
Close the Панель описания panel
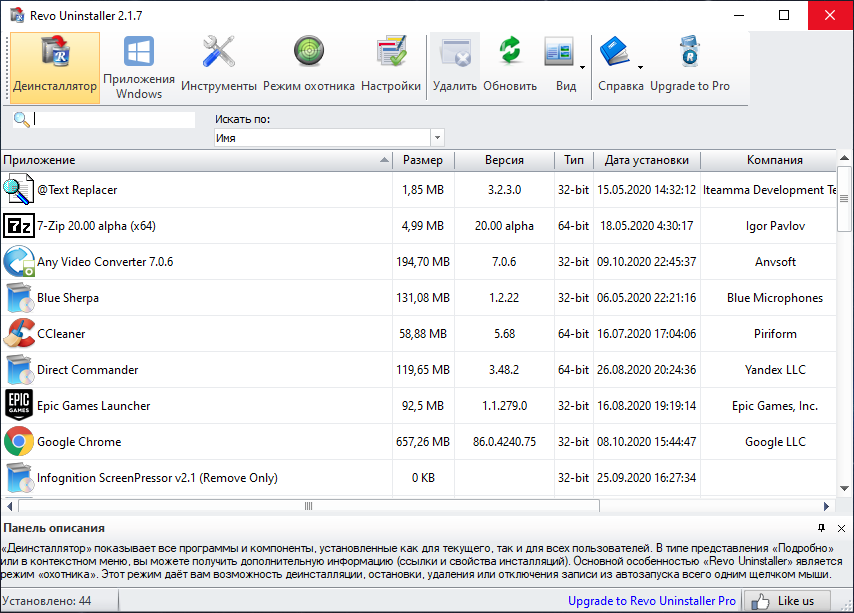(x=841, y=528)
